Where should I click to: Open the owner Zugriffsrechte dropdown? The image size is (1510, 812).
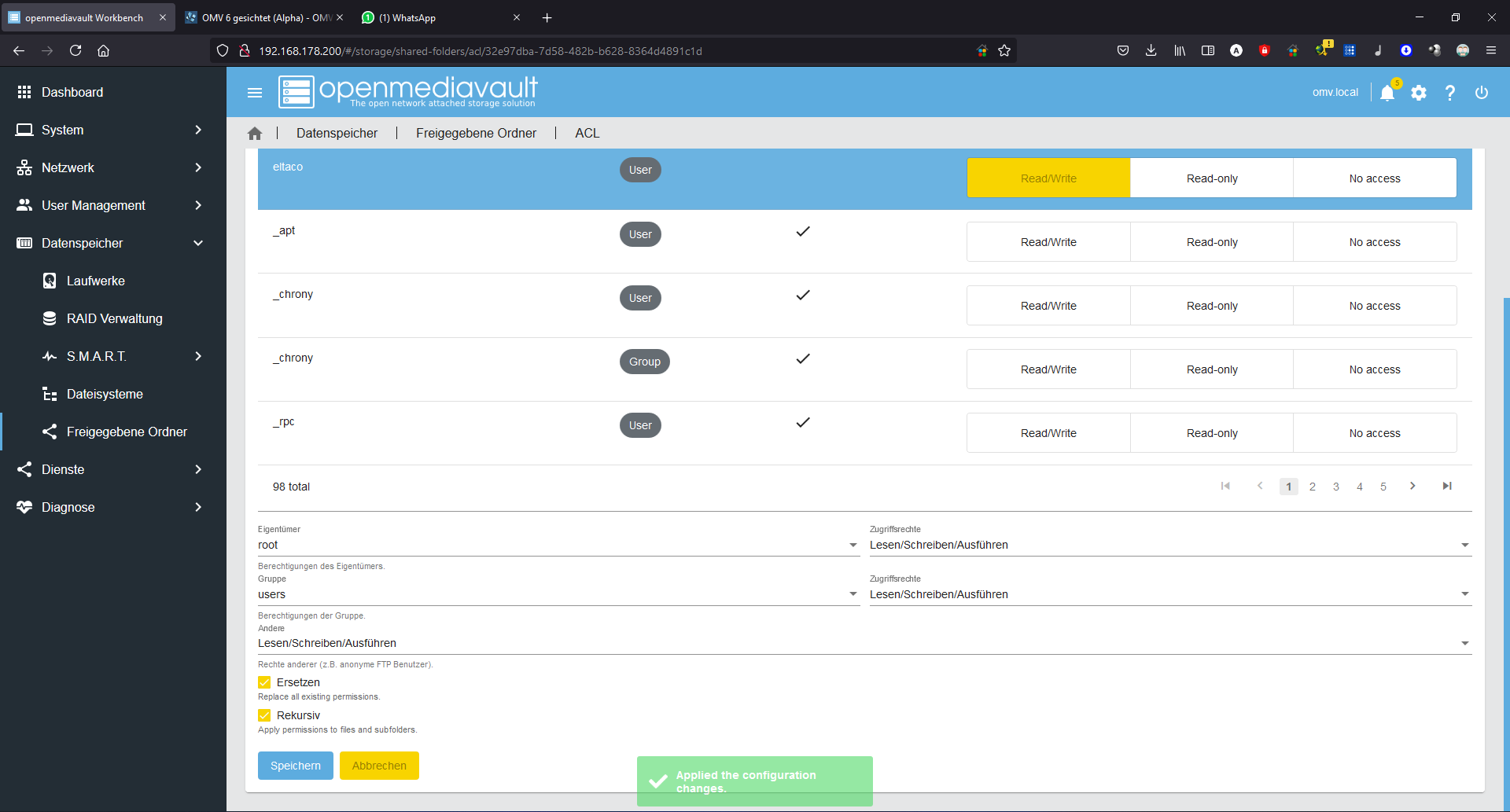pos(1170,545)
